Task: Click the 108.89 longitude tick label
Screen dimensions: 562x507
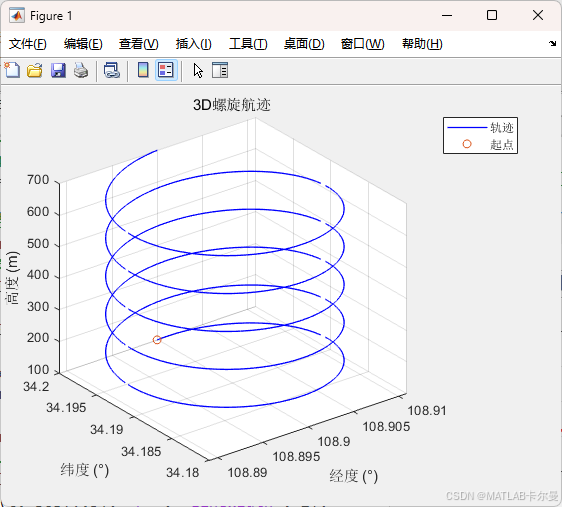Action: point(247,473)
